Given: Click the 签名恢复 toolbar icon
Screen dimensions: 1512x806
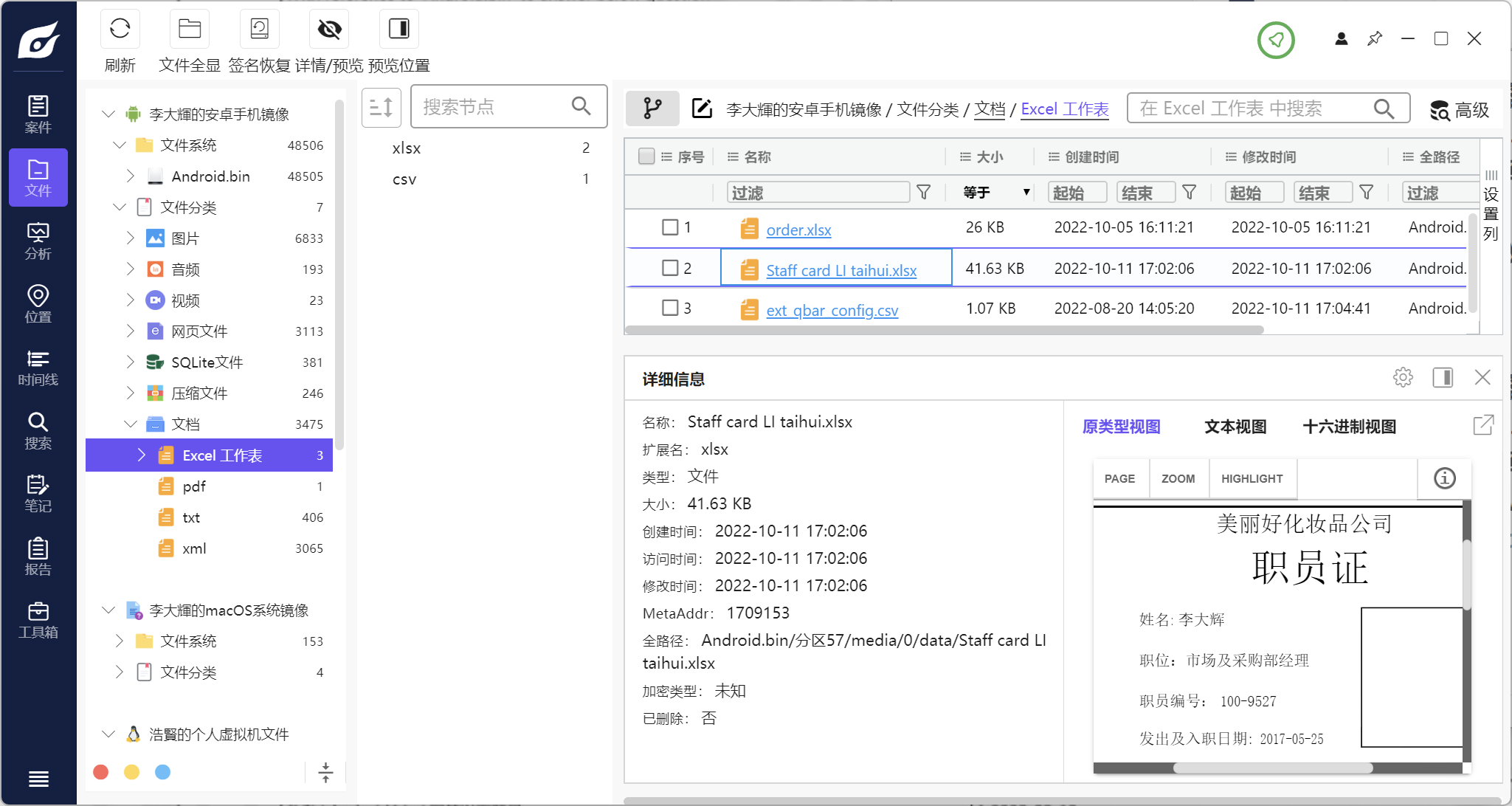Looking at the screenshot, I should tap(259, 30).
